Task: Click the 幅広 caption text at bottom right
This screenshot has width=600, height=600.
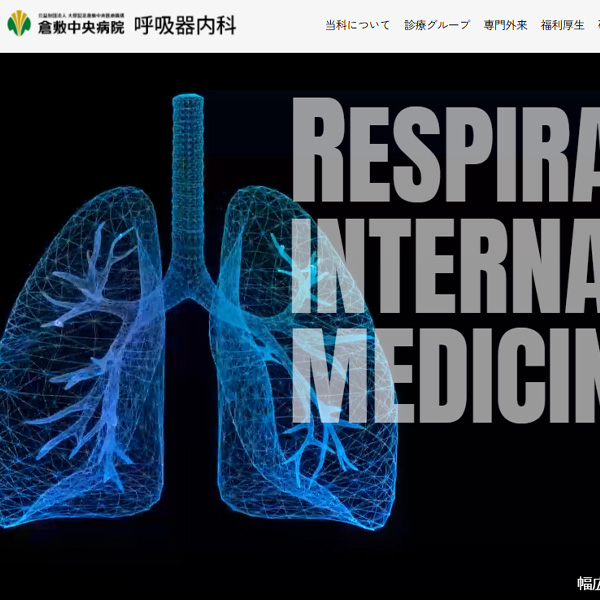Action: pyautogui.click(x=588, y=584)
